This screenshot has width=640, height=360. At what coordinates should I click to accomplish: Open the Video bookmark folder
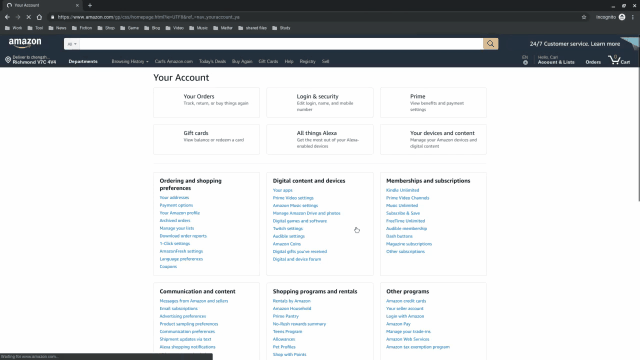click(175, 28)
